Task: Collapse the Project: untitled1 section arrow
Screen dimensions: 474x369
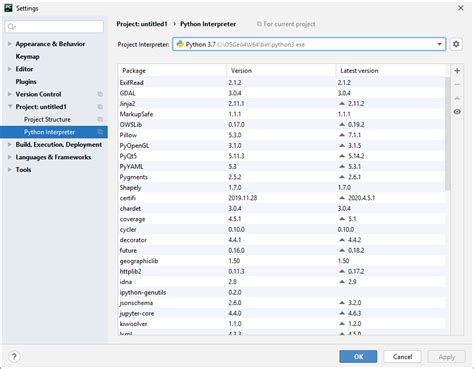Action: (10, 107)
